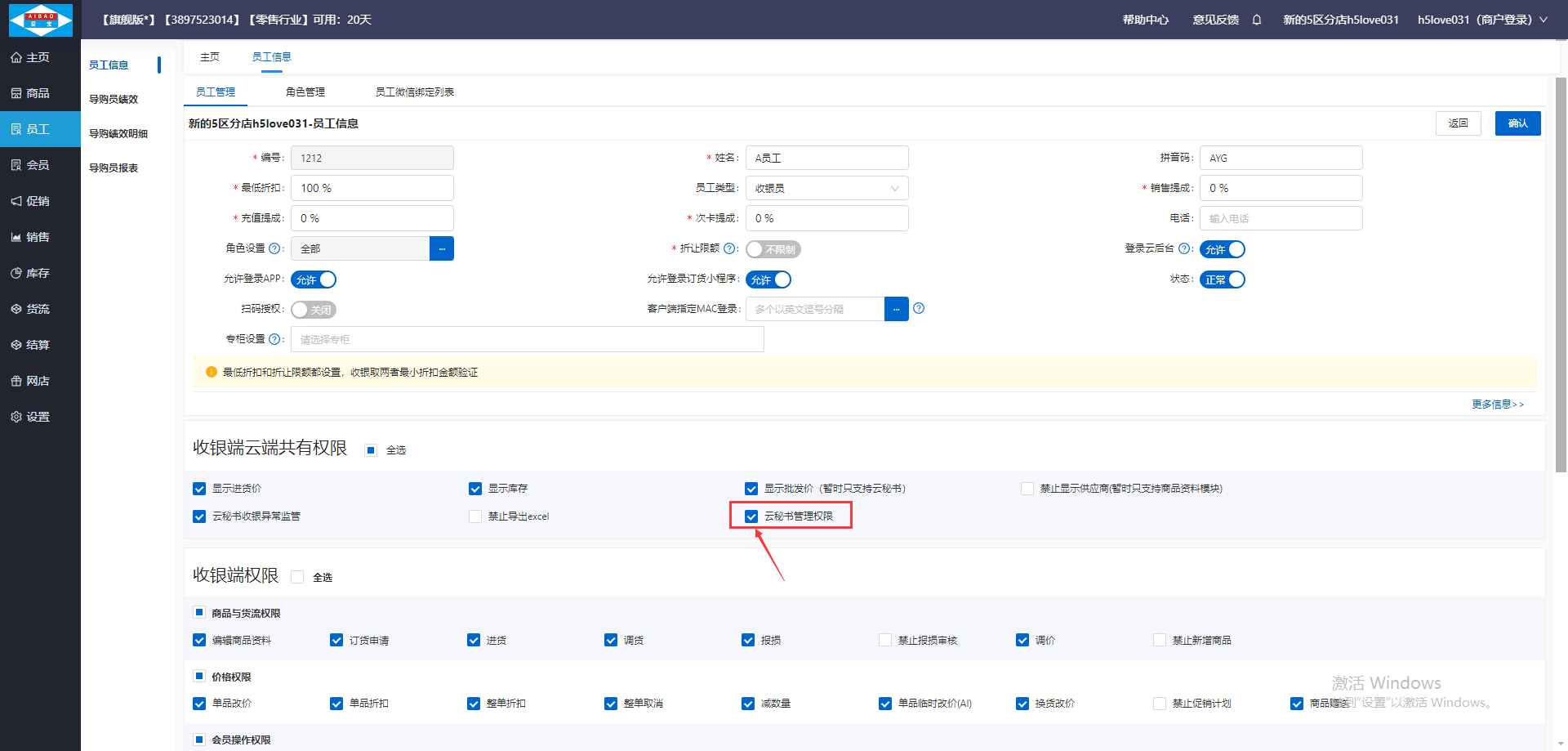Toggle 允许登录订货小程序 switch

[768, 279]
